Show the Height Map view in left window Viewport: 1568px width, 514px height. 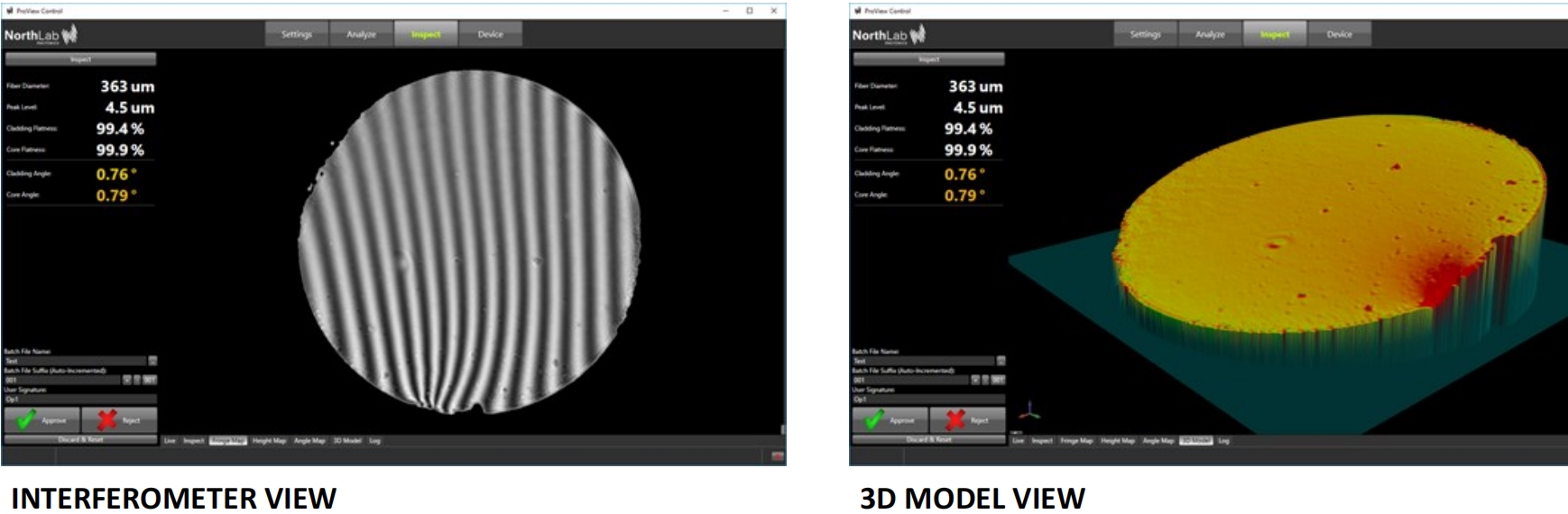tap(269, 441)
